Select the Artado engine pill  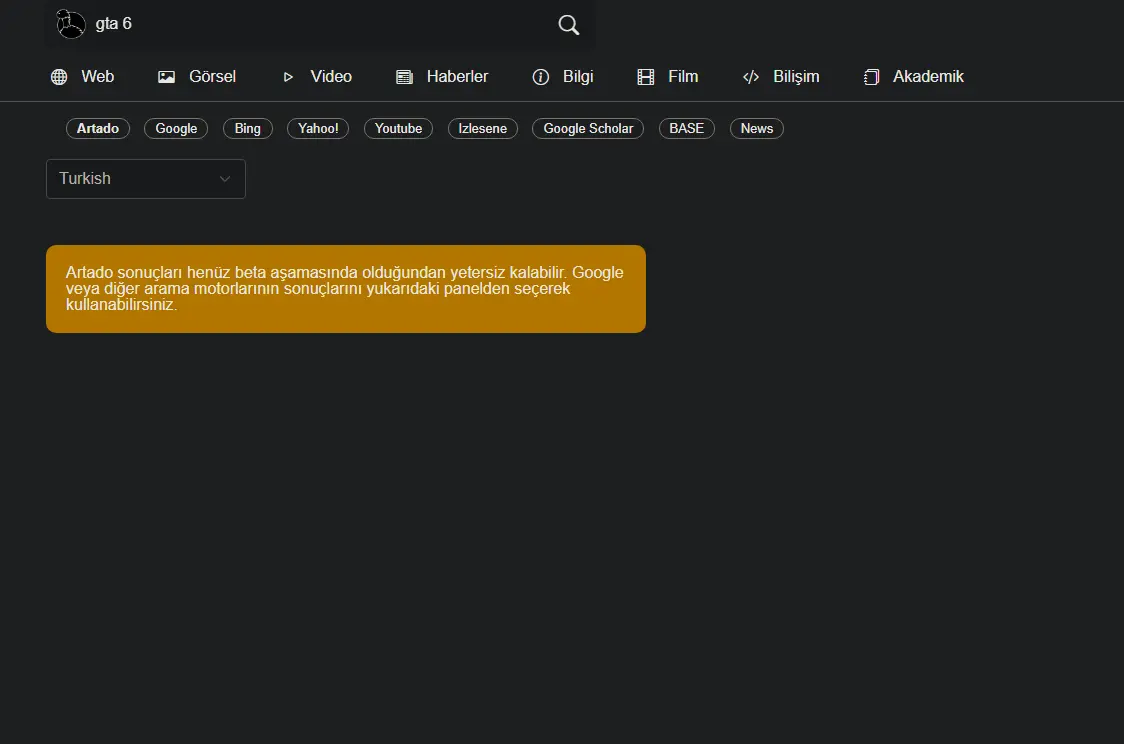coord(97,128)
